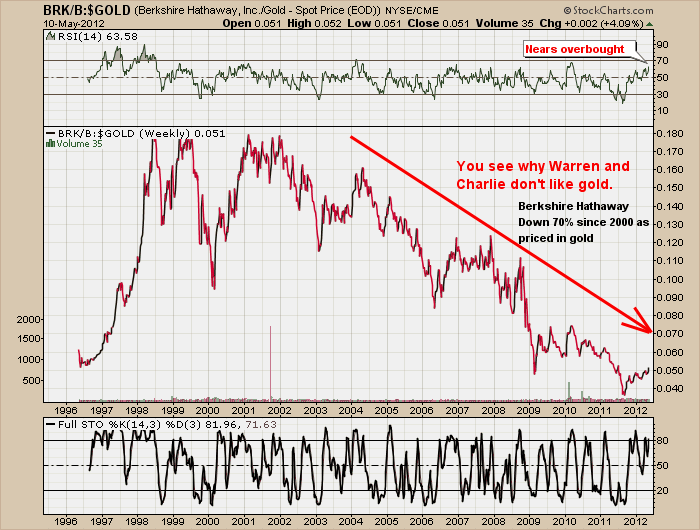Viewport: 700px width, 530px height.
Task: Click 2008 under the price chart
Action: point(493,410)
